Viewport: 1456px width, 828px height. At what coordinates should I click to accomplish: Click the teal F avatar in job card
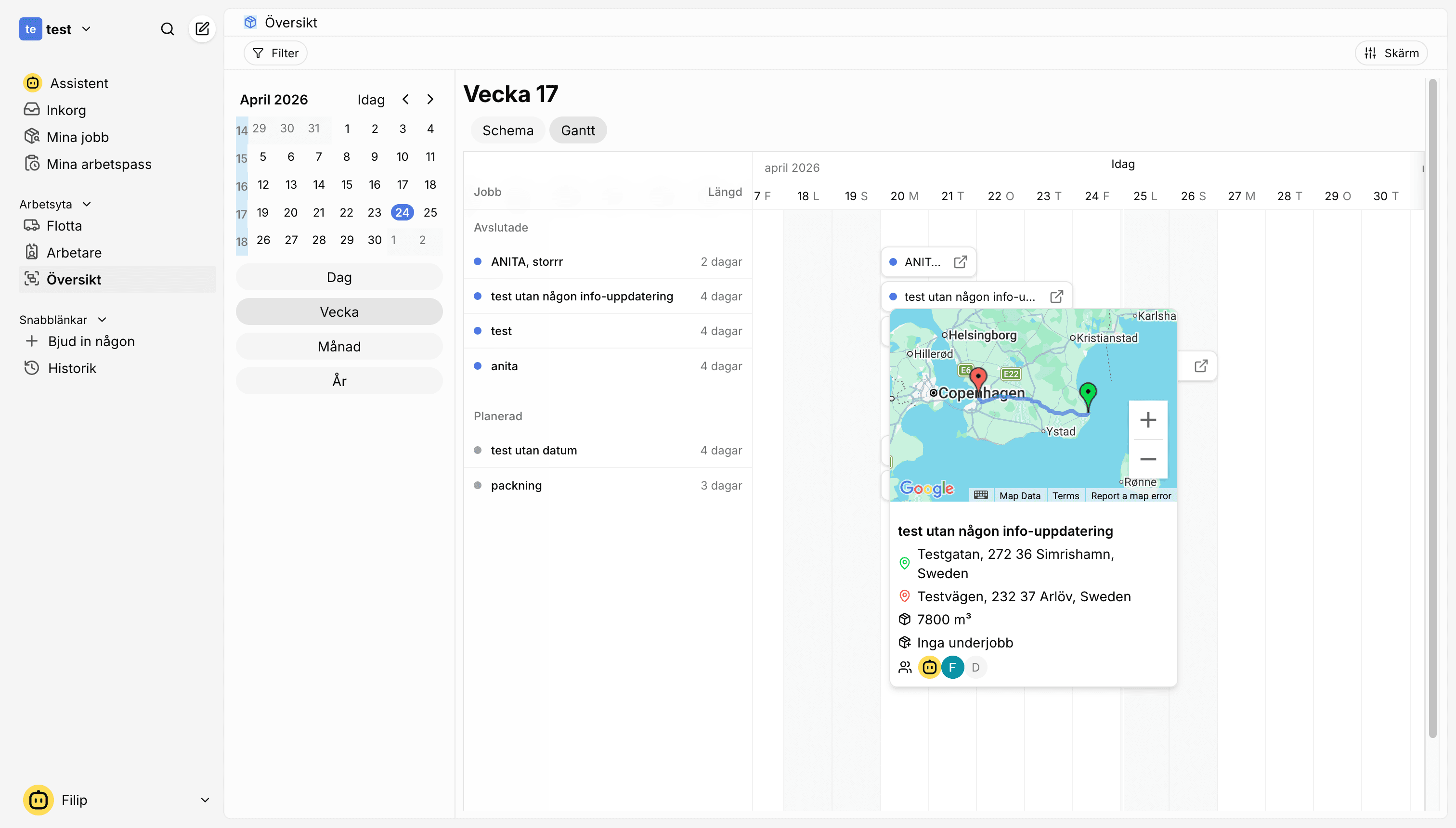click(x=953, y=667)
